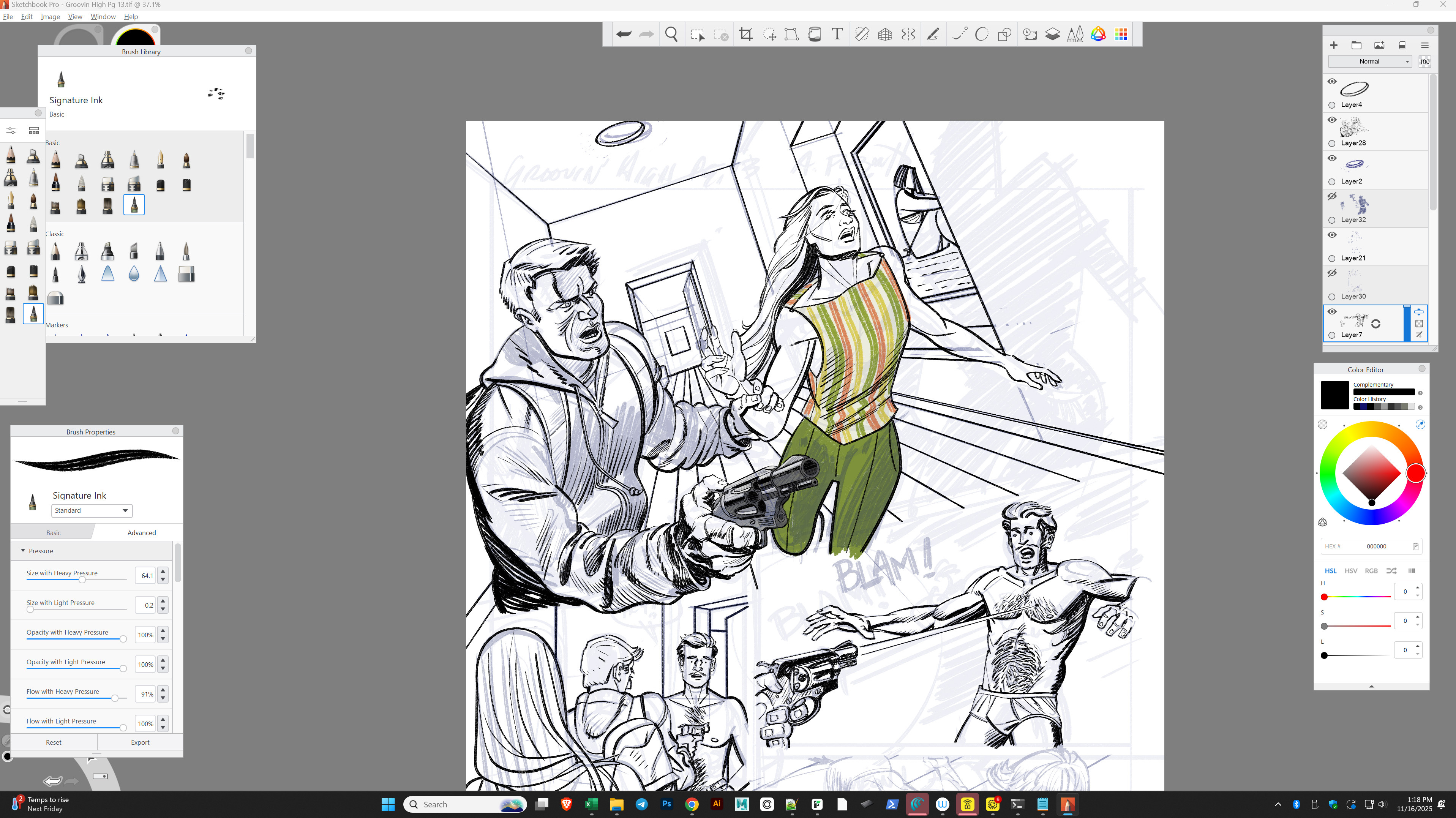Select the Flood Fill bucket tool
The image size is (1456, 818).
coord(815,35)
